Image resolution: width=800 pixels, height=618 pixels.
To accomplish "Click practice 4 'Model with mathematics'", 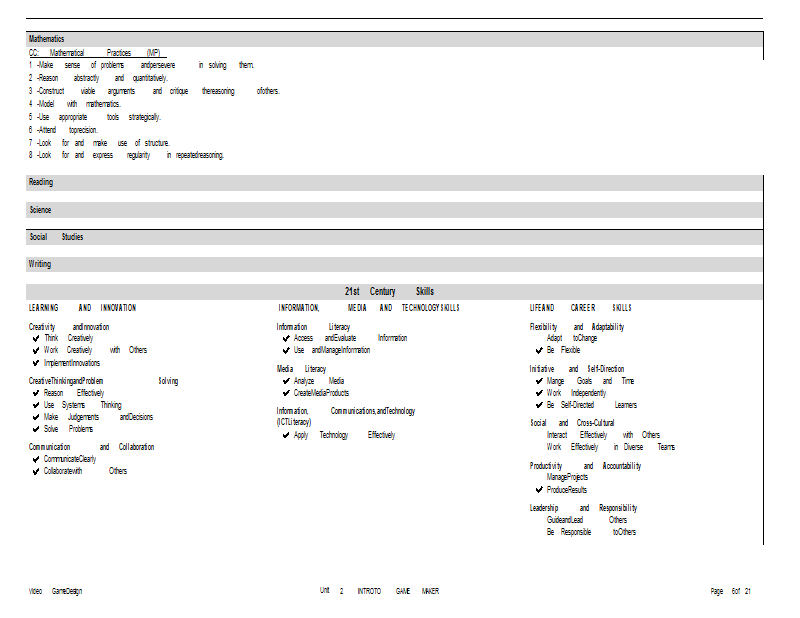I will click(74, 104).
